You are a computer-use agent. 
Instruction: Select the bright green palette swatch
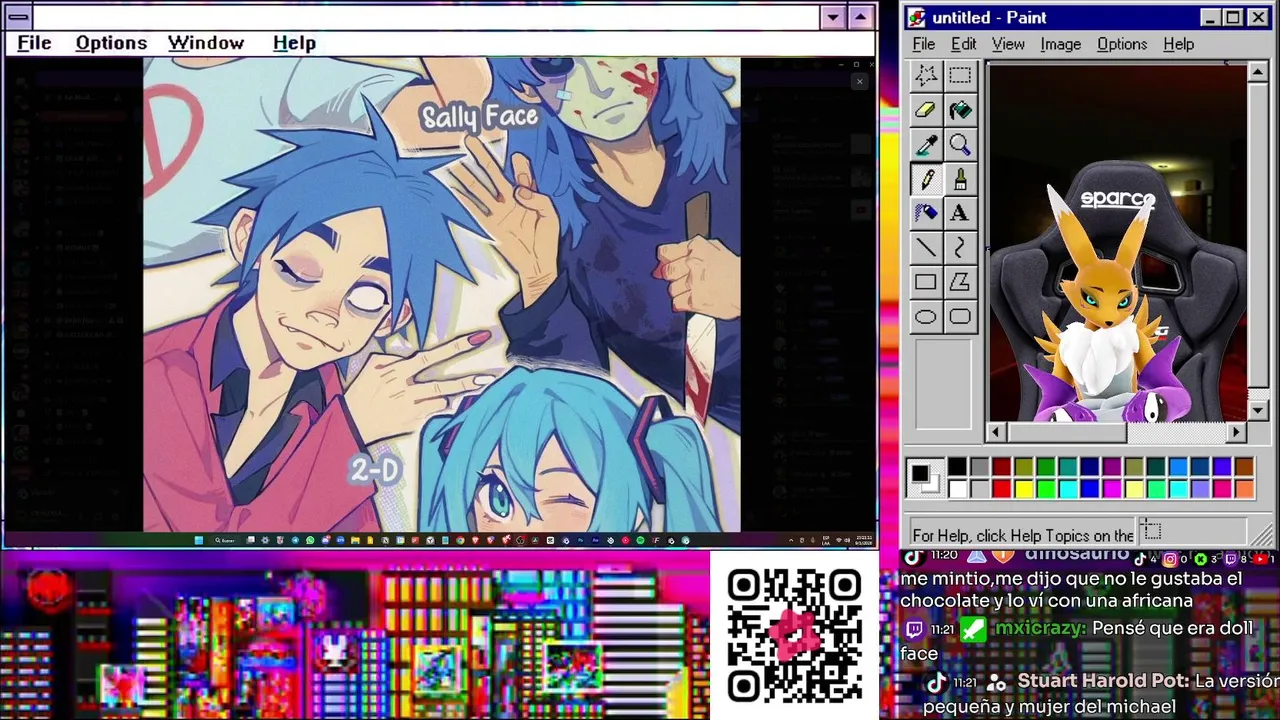1045,488
